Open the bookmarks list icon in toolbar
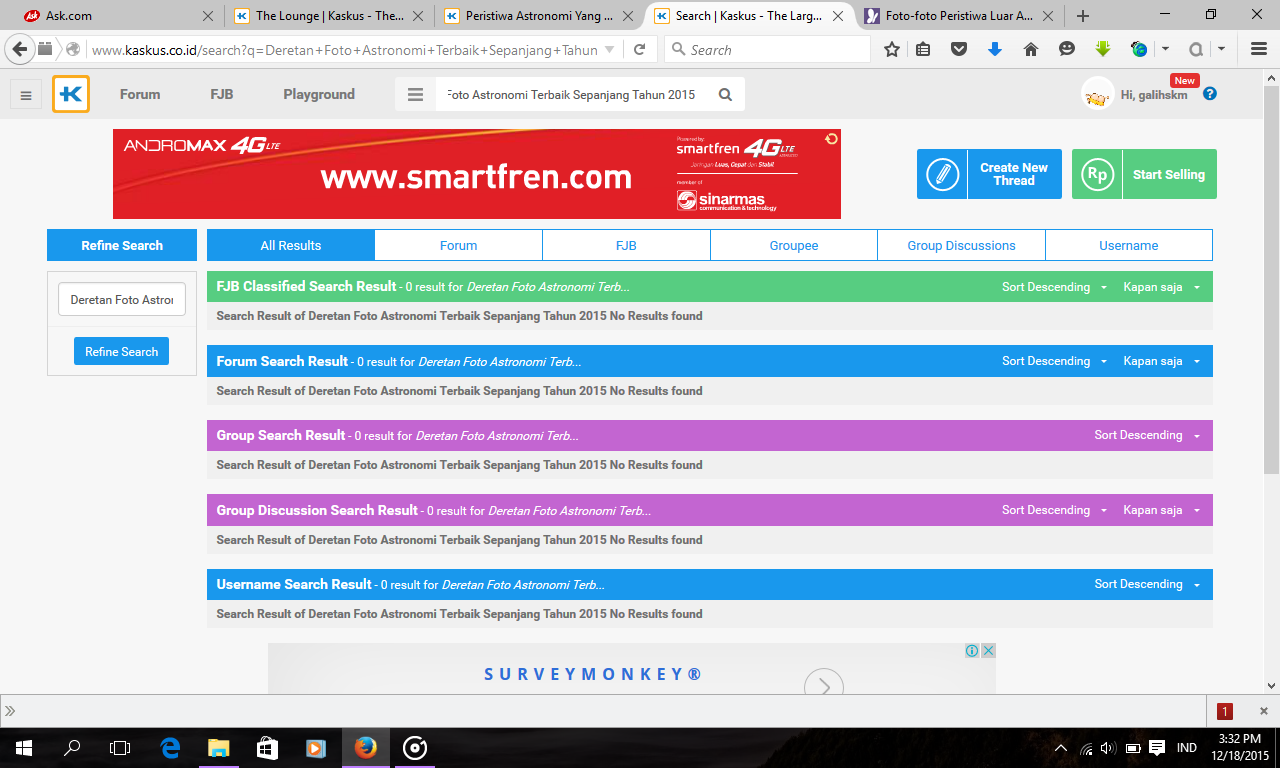 coord(923,49)
